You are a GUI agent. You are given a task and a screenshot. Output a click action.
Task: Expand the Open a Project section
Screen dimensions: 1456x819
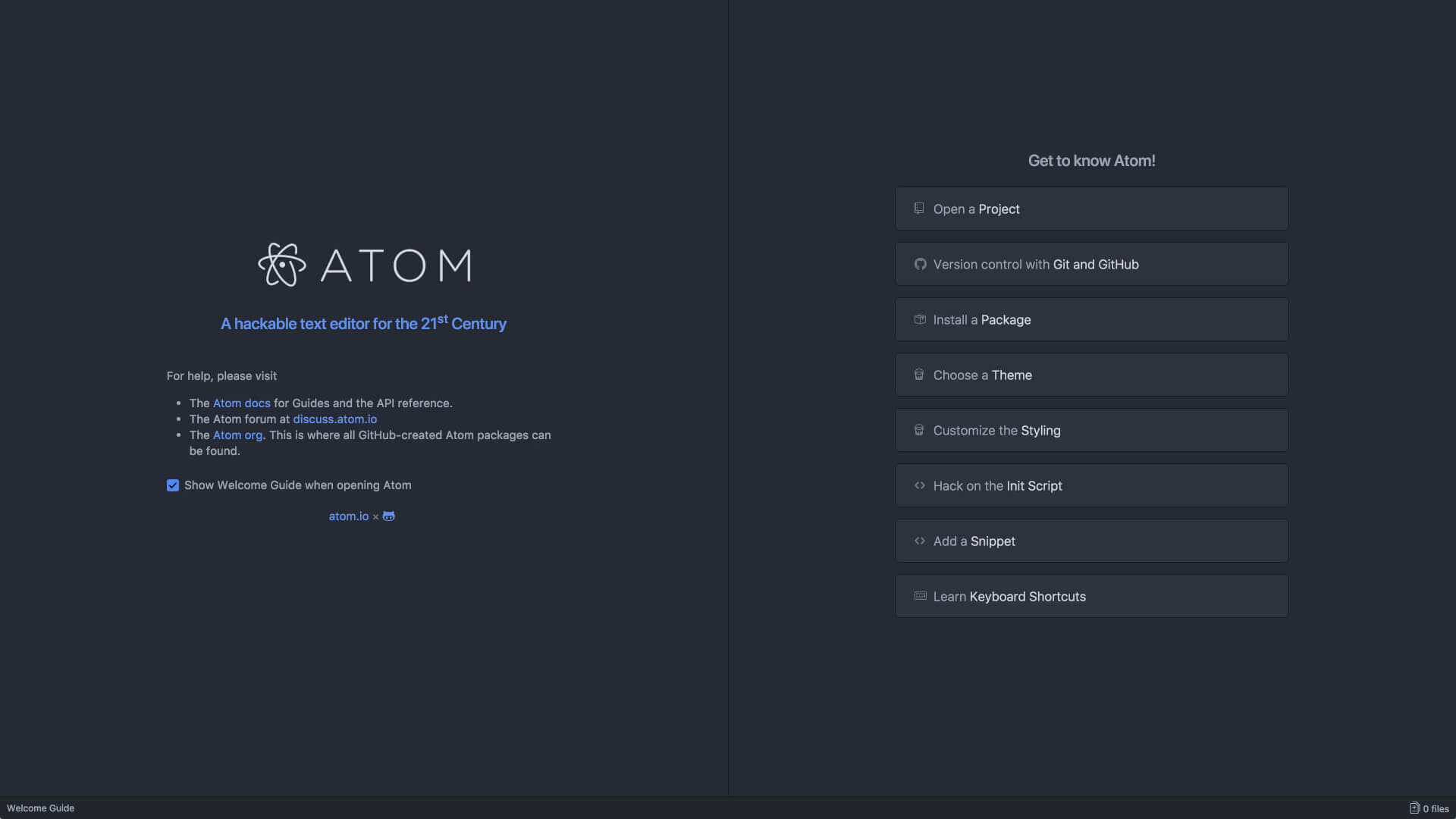click(x=1091, y=208)
